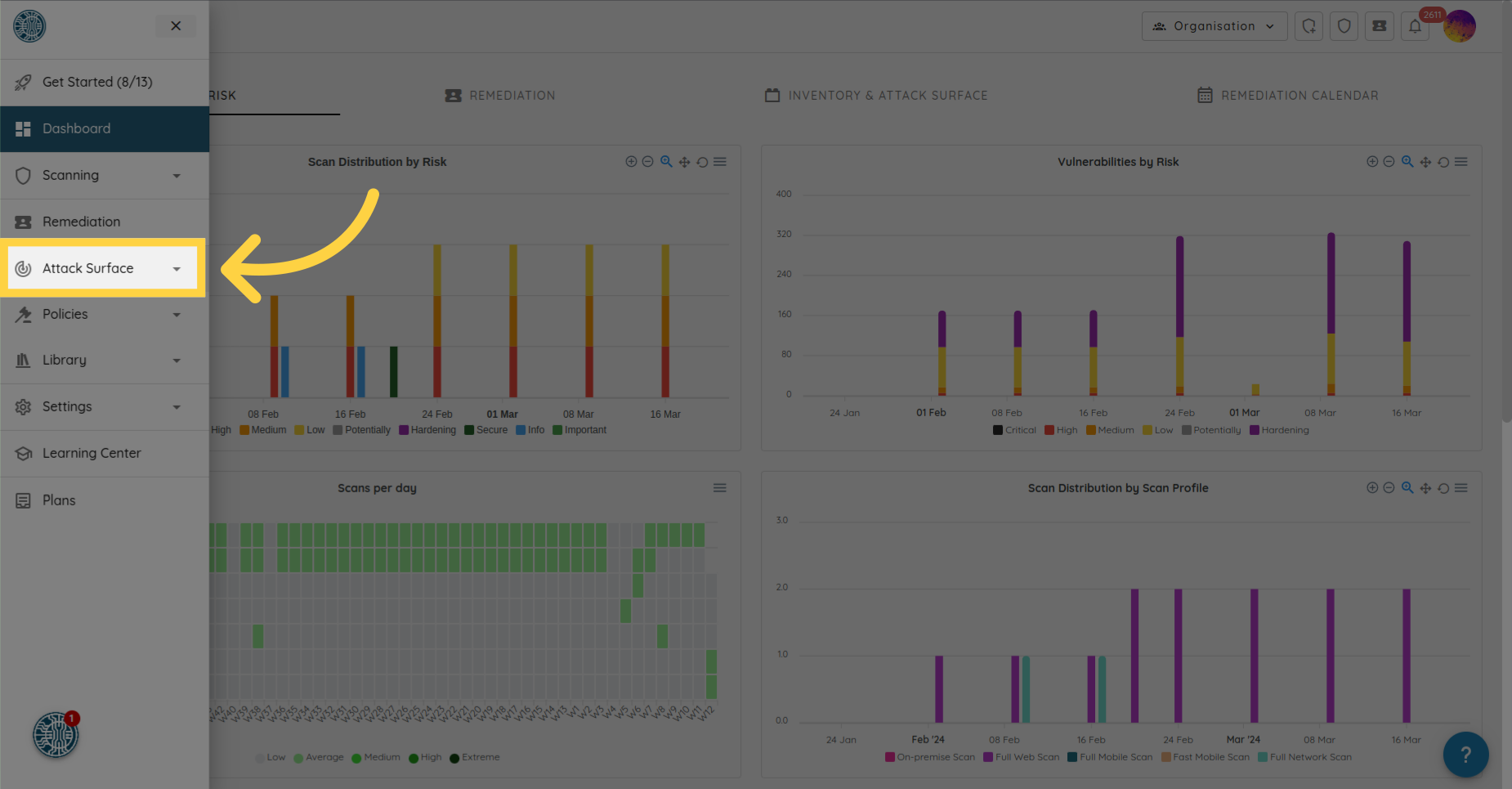Click reset zoom icon on Scan Distribution by Risk
Viewport: 1512px width, 789px height.
[702, 162]
